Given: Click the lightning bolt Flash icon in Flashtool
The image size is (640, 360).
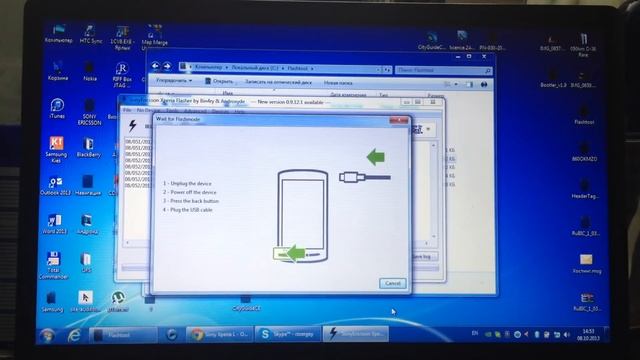Looking at the screenshot, I should [x=132, y=125].
